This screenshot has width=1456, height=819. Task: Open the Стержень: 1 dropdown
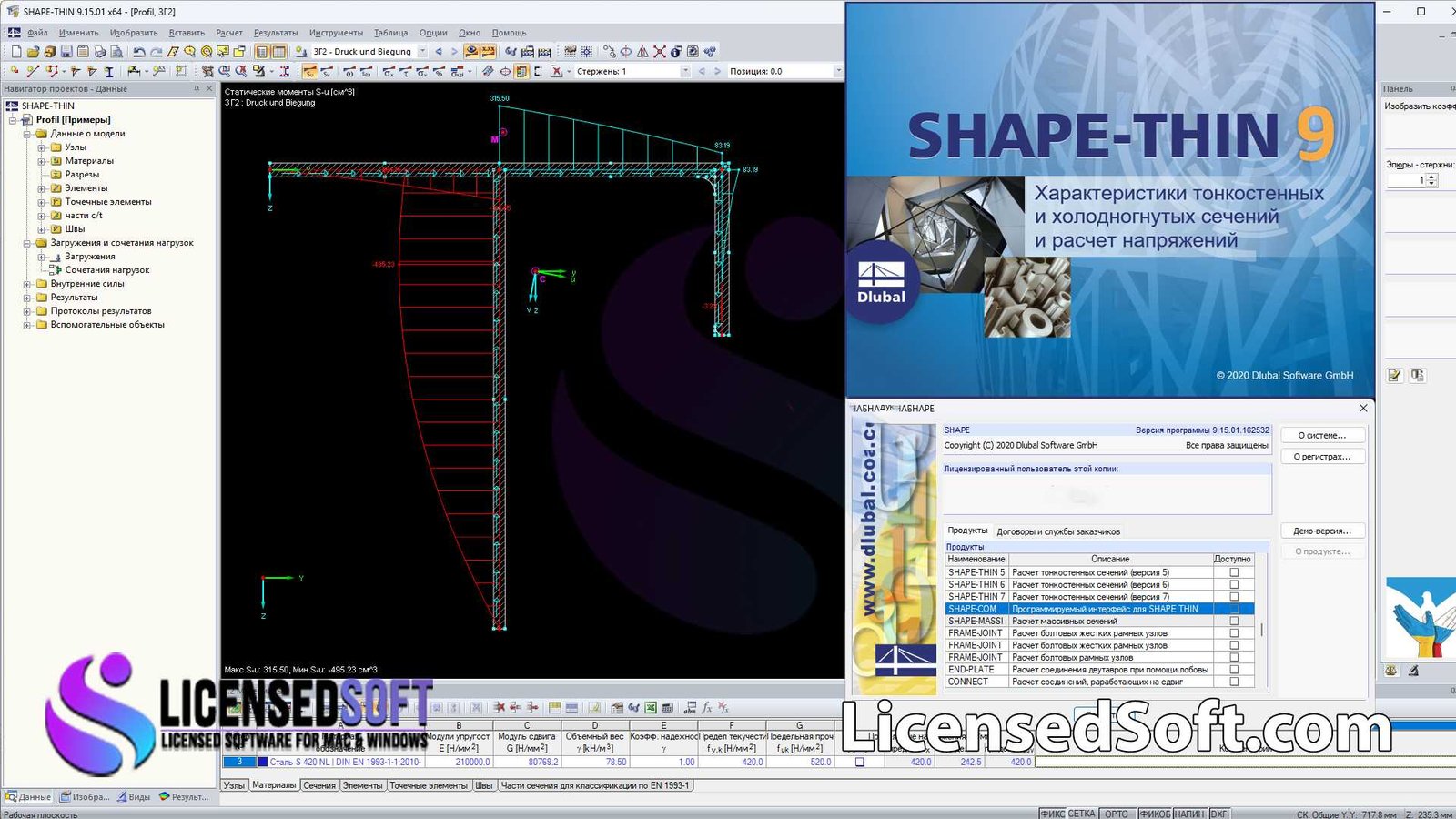tap(685, 71)
